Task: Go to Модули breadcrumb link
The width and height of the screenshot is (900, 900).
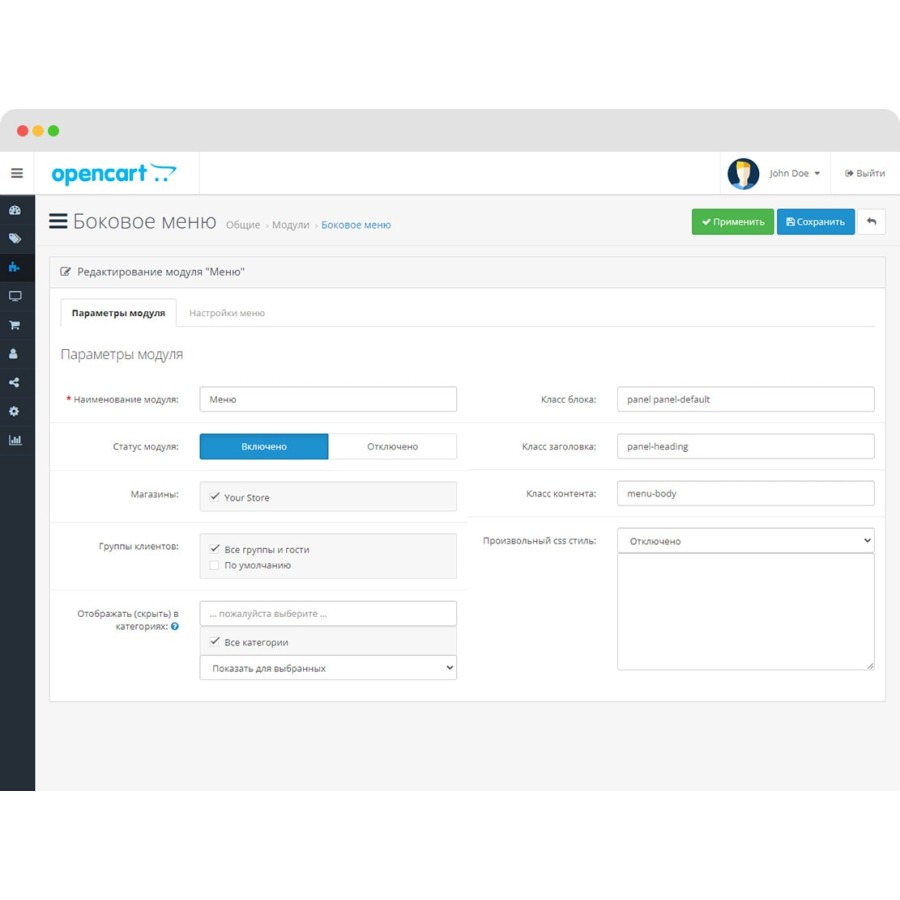Action: pyautogui.click(x=290, y=225)
